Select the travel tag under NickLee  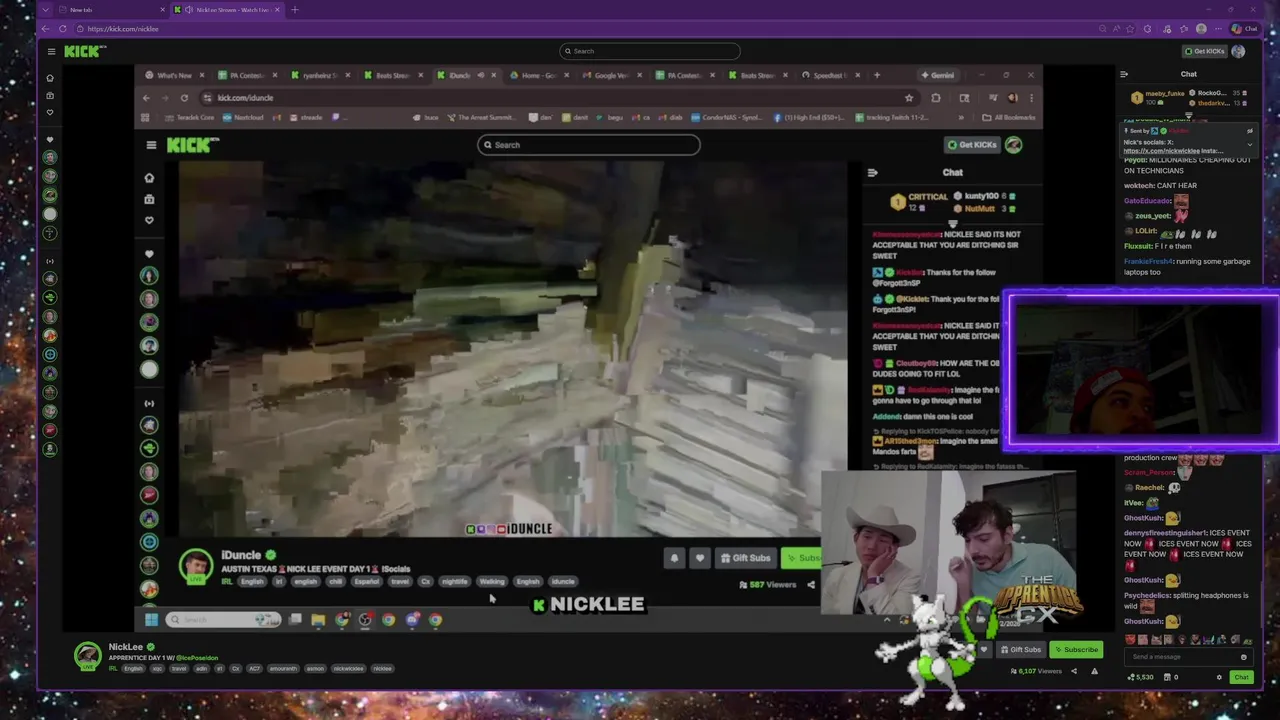[x=179, y=668]
